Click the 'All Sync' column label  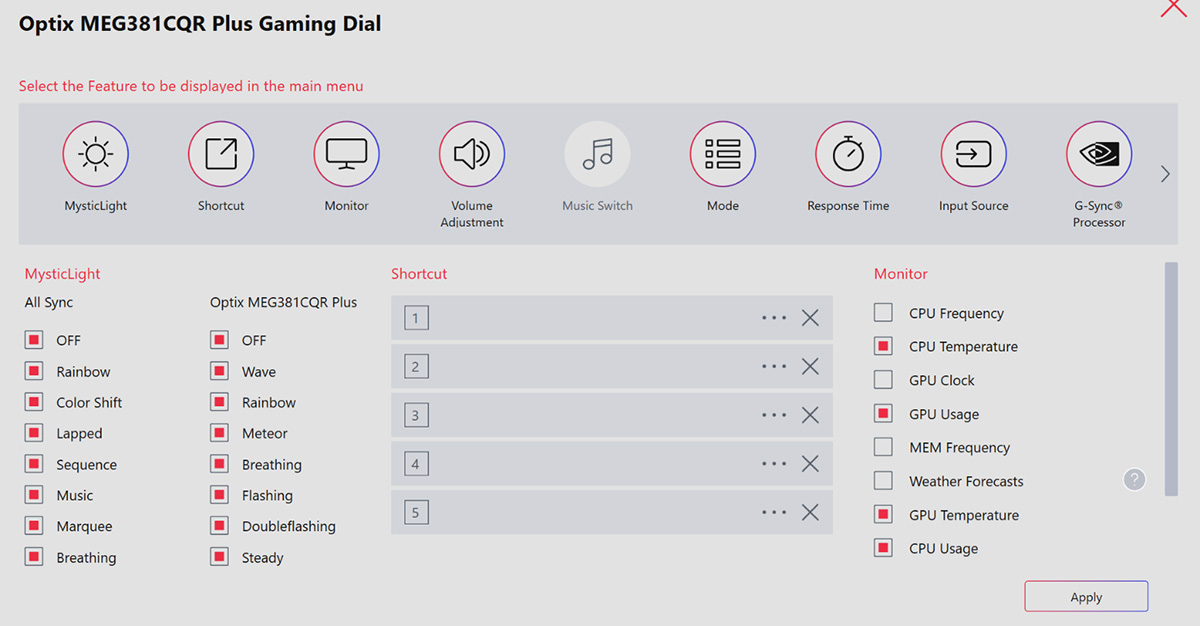click(49, 302)
